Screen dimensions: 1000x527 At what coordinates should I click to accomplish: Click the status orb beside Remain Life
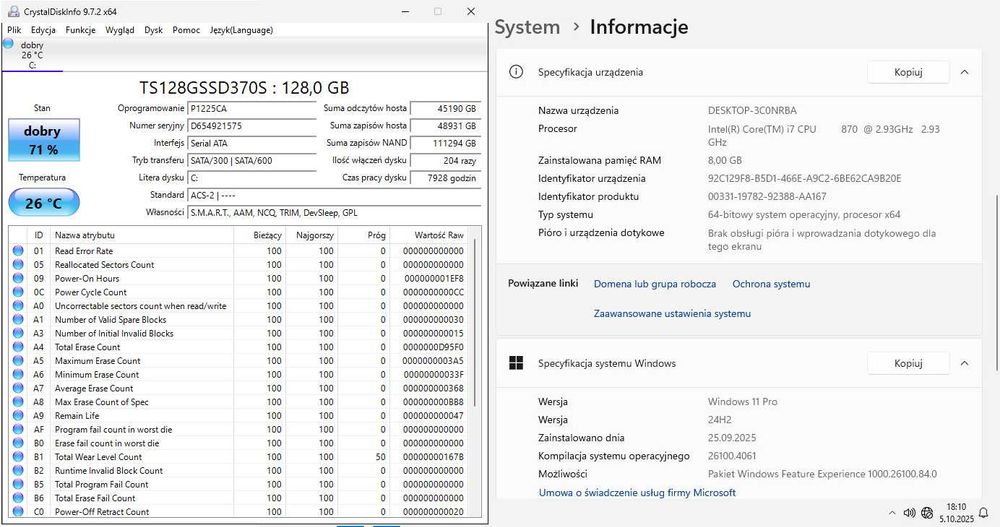click(17, 415)
